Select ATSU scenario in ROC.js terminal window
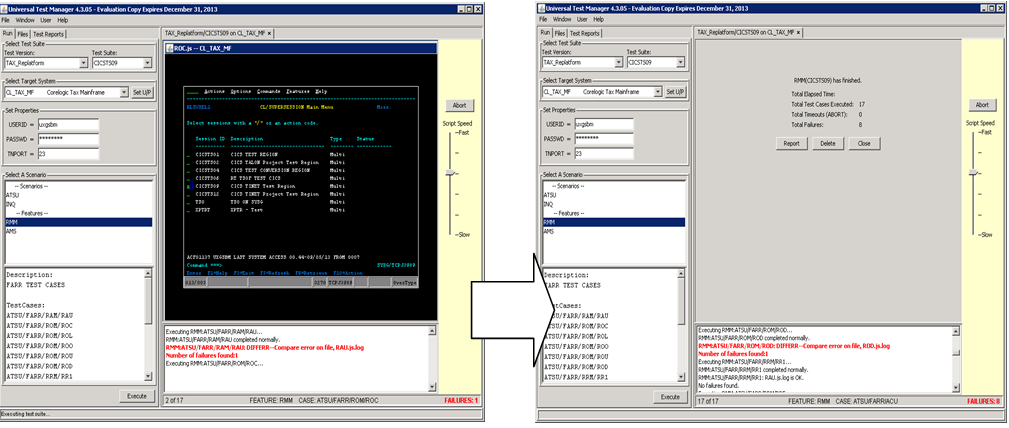1009x428 pixels. click(x=78, y=194)
